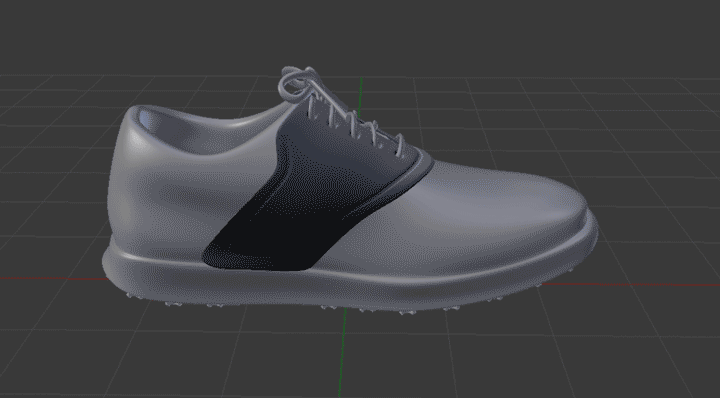720x398 pixels.
Task: Click green Y axis line above shoe
Action: coord(361,94)
